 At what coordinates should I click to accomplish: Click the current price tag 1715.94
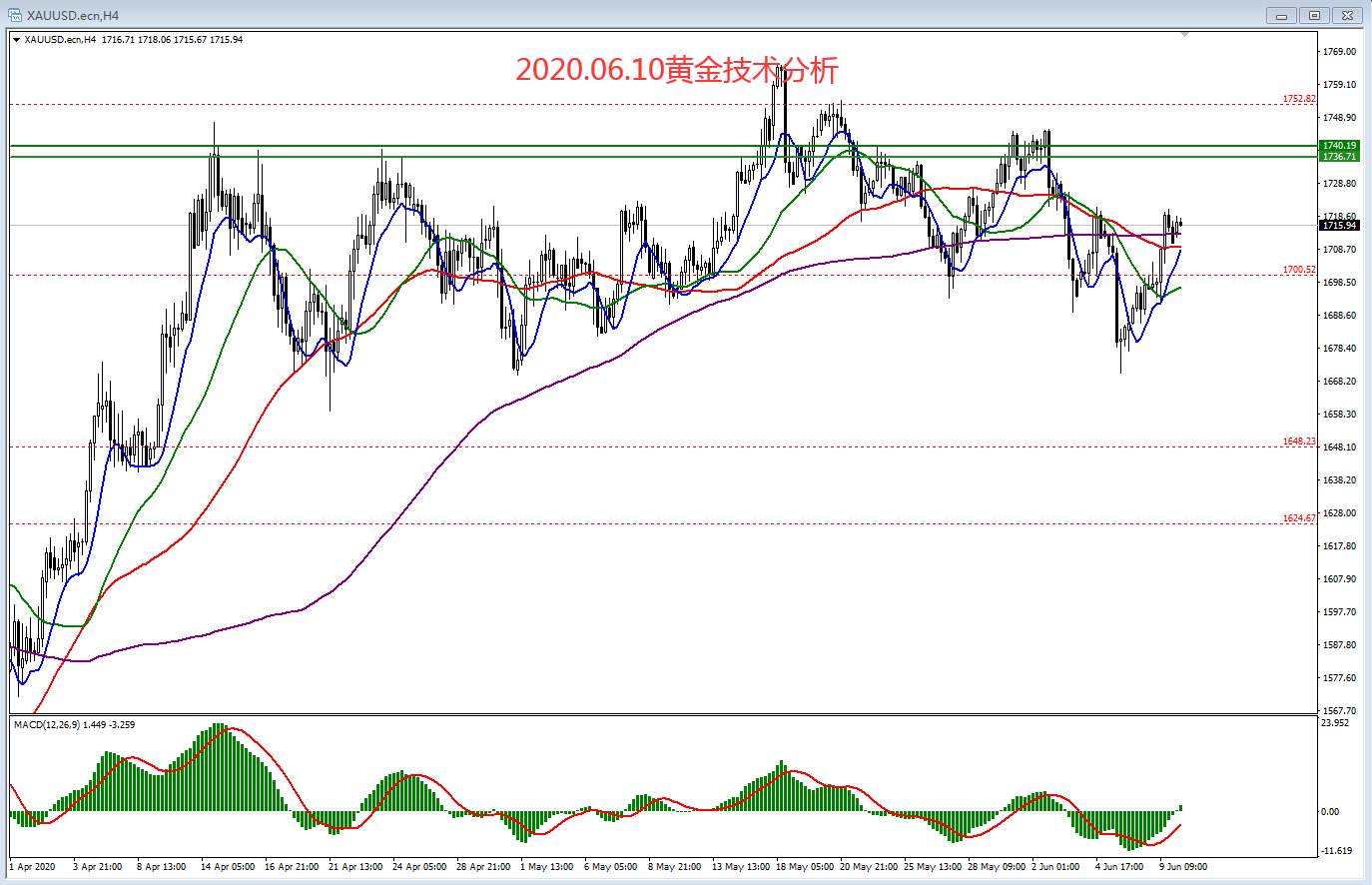(1339, 226)
